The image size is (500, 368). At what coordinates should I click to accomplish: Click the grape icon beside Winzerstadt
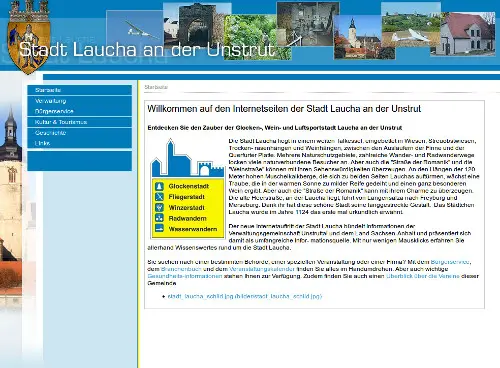click(159, 207)
